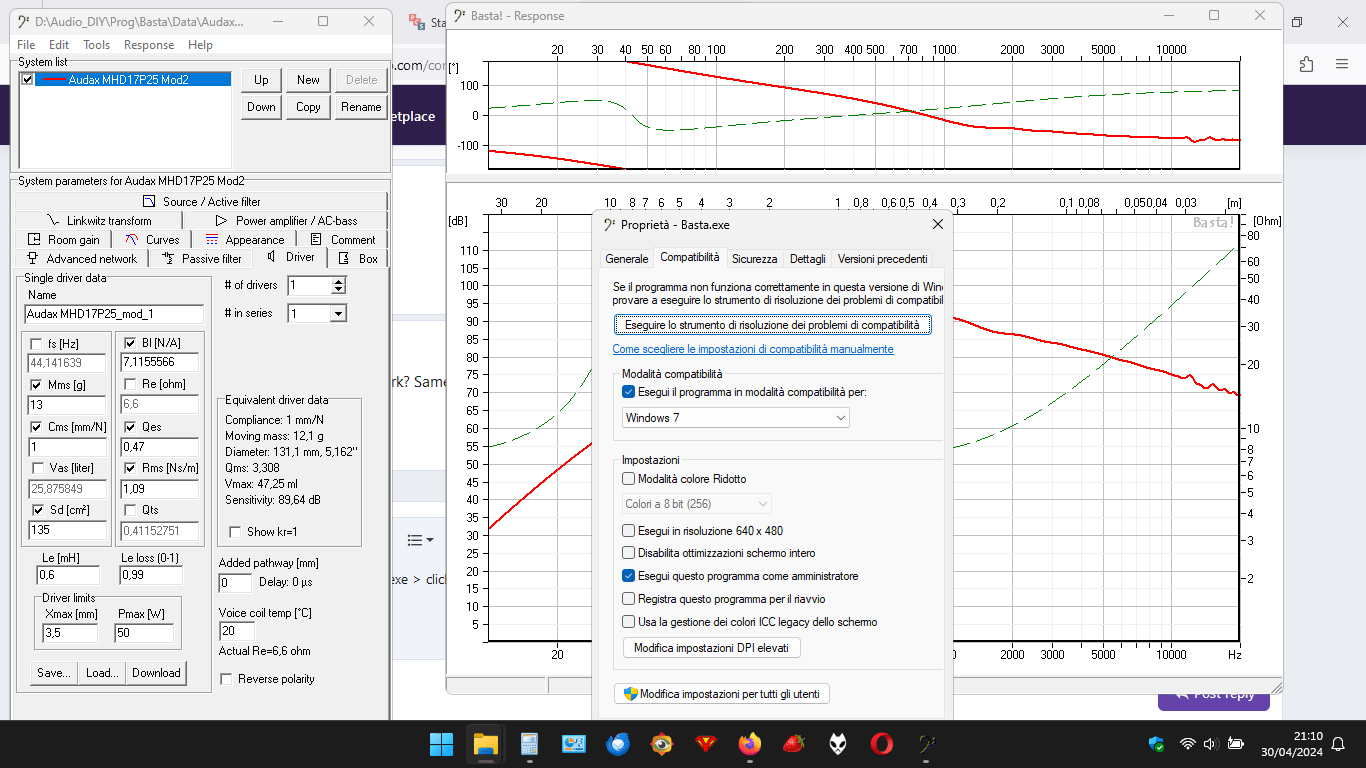The height and width of the screenshot is (768, 1366).
Task: Check the Reverse polarity box
Action: point(228,679)
